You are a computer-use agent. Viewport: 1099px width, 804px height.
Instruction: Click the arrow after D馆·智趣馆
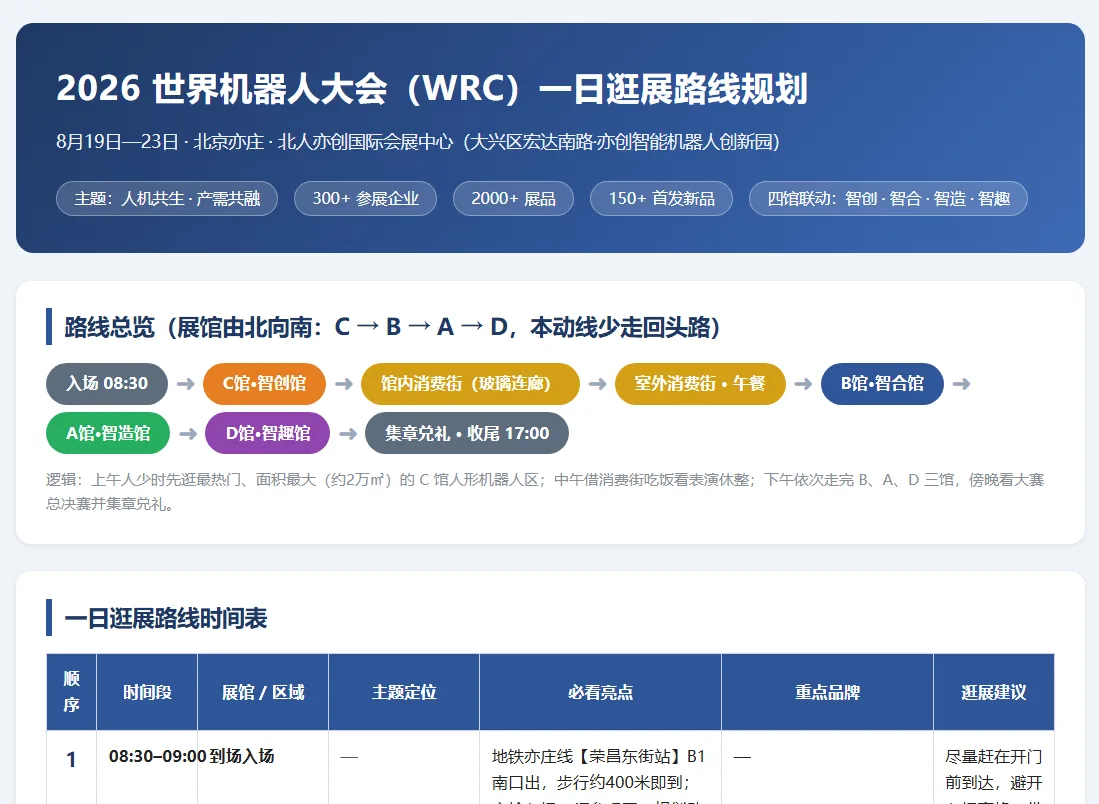pyautogui.click(x=348, y=433)
